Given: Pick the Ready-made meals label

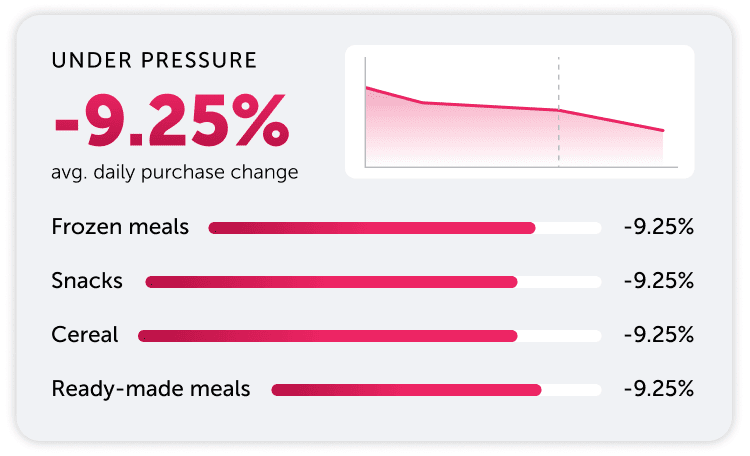Looking at the screenshot, I should coord(151,388).
